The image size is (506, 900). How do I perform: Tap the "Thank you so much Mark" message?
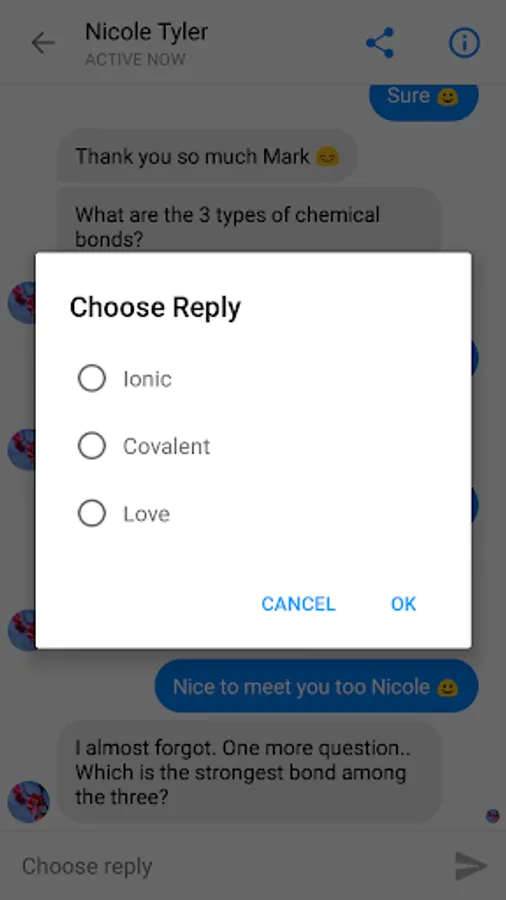pyautogui.click(x=207, y=156)
